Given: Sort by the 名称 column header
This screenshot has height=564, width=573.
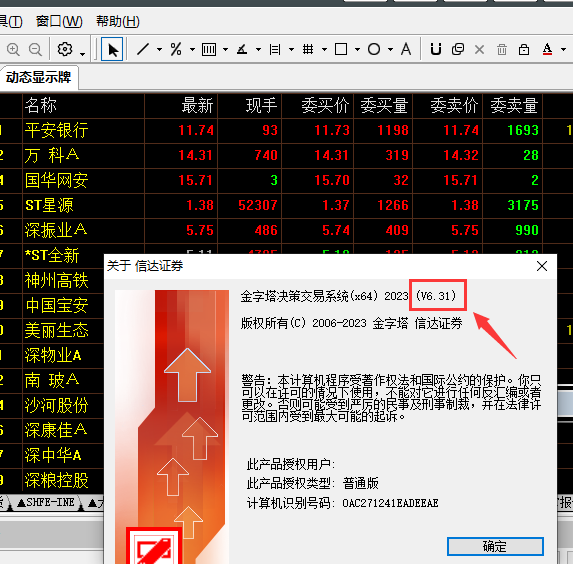Looking at the screenshot, I should tap(83, 106).
